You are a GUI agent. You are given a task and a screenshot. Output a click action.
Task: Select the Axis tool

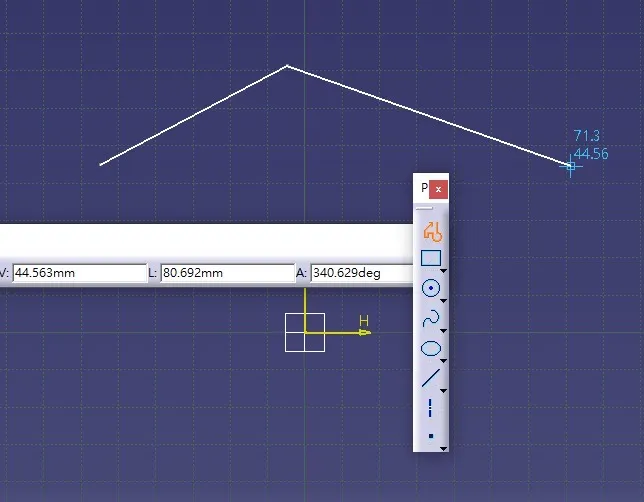click(x=430, y=408)
